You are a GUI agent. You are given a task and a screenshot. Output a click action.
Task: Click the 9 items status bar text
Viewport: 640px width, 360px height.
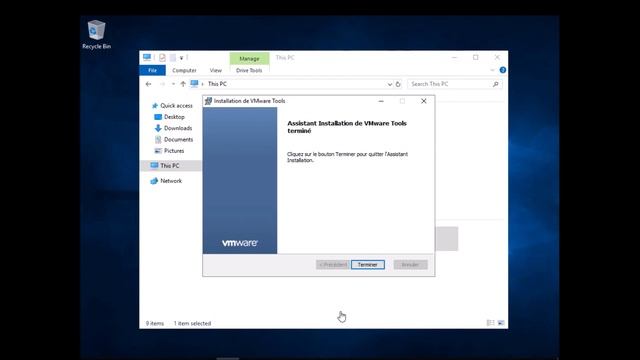155,323
